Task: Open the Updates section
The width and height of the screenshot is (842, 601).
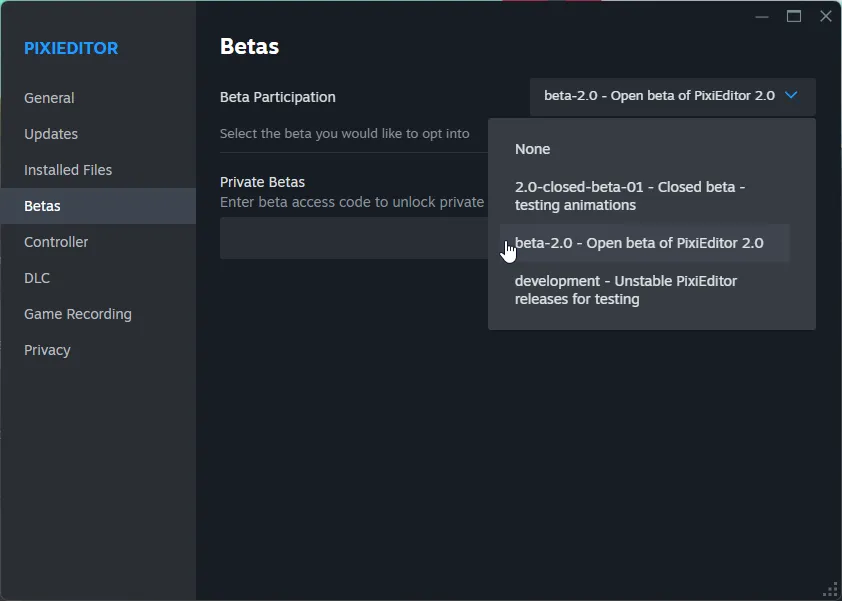Action: [x=50, y=133]
